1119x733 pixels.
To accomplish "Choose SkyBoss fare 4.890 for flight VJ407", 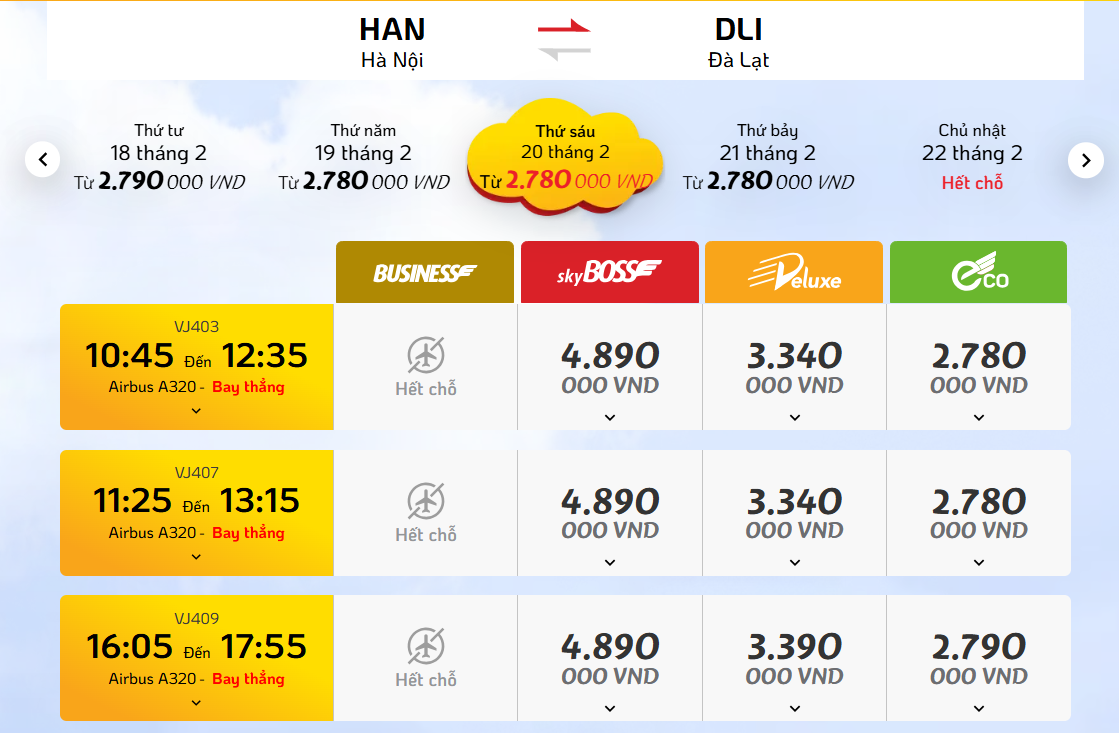I will click(x=610, y=512).
